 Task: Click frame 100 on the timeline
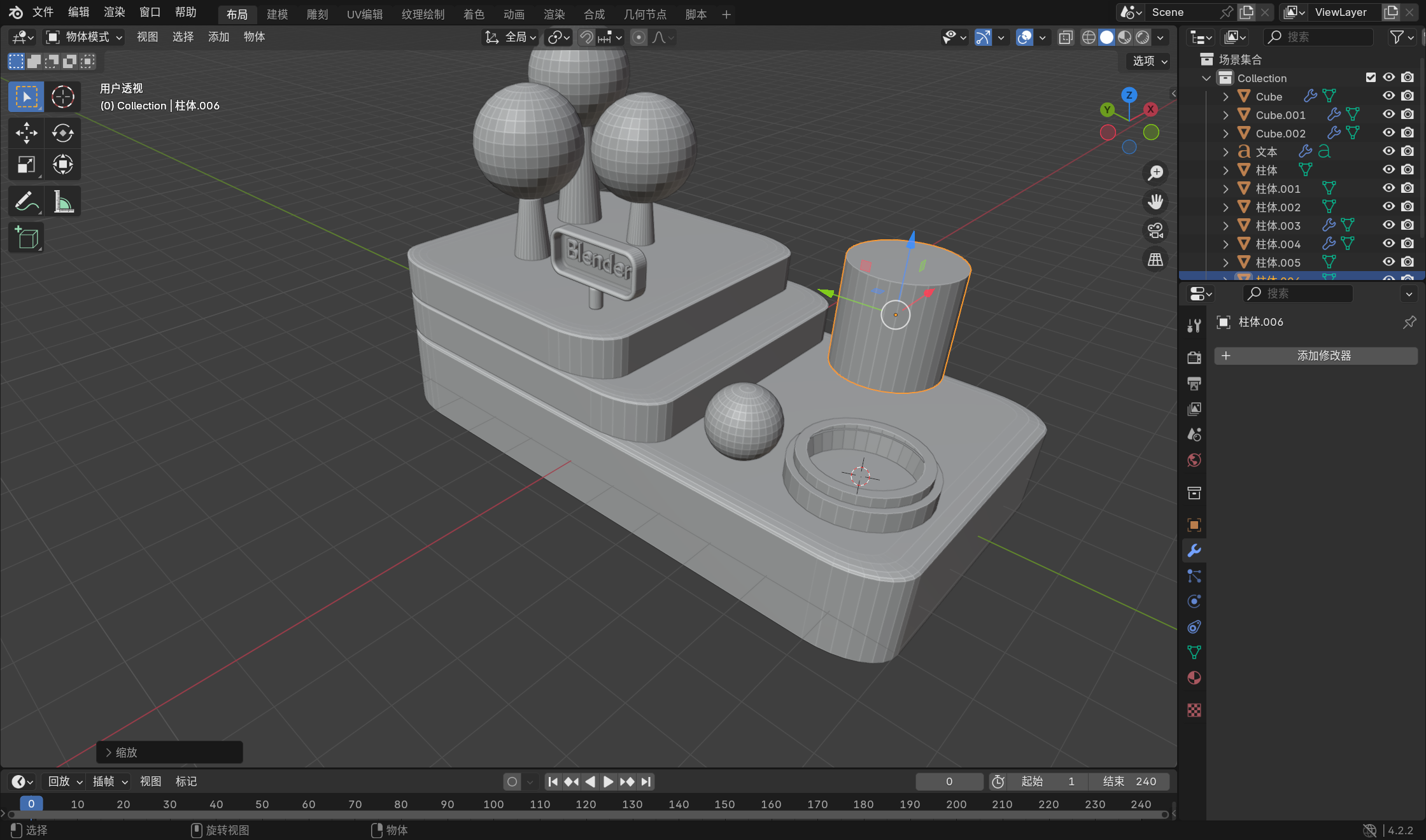pyautogui.click(x=493, y=804)
